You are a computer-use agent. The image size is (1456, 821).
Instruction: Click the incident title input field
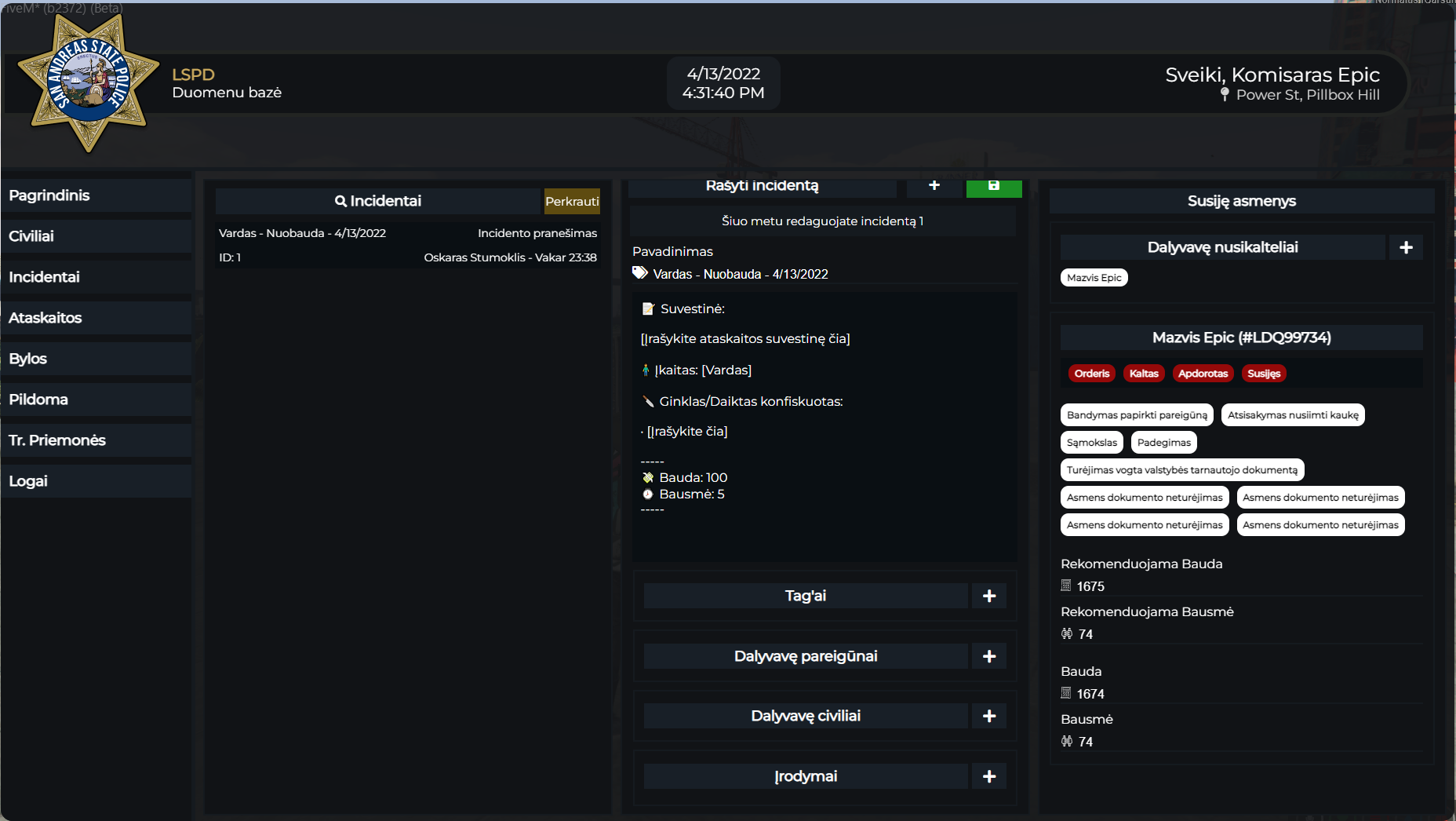[824, 274]
